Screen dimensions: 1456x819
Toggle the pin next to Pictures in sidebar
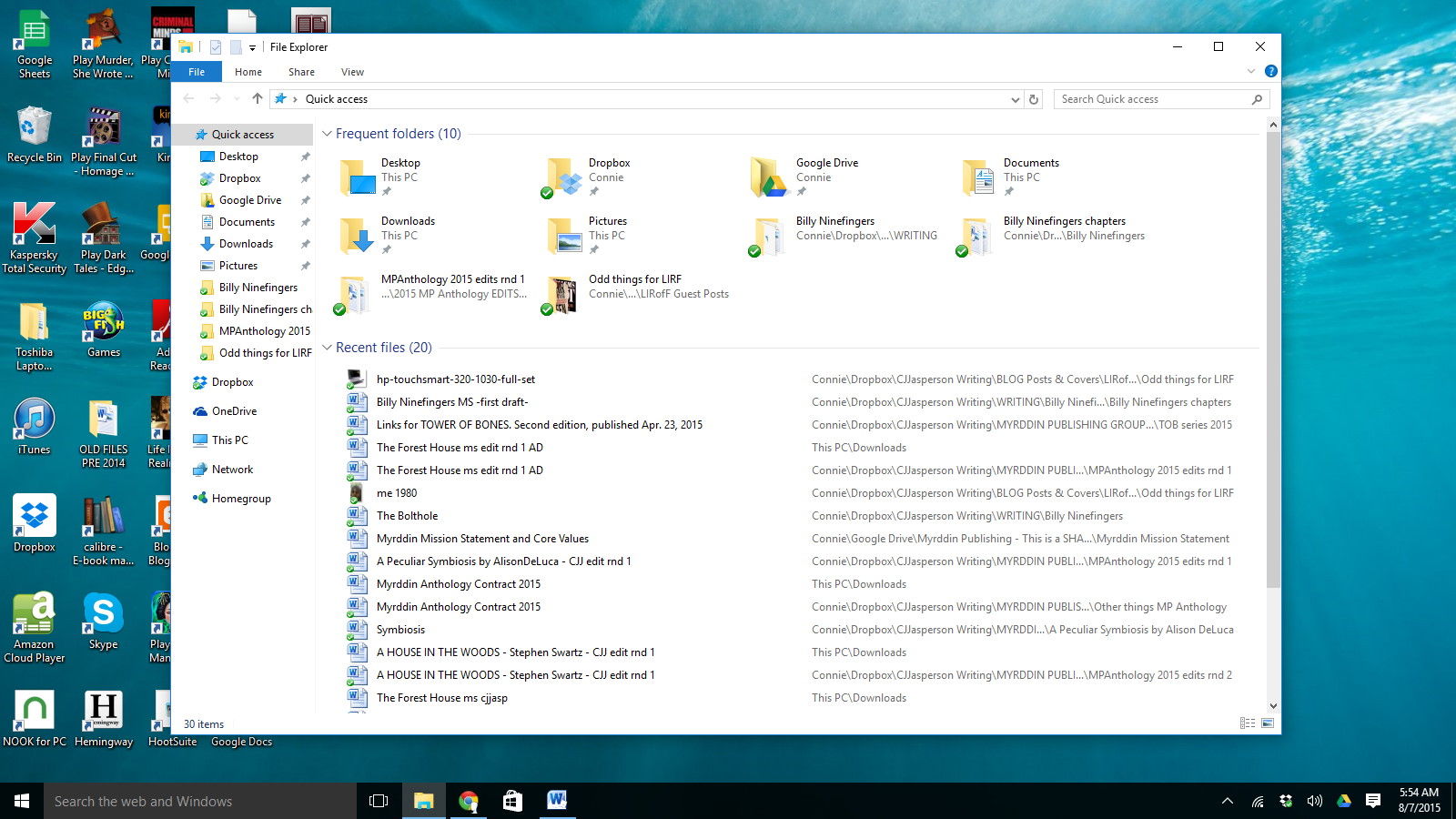point(306,266)
